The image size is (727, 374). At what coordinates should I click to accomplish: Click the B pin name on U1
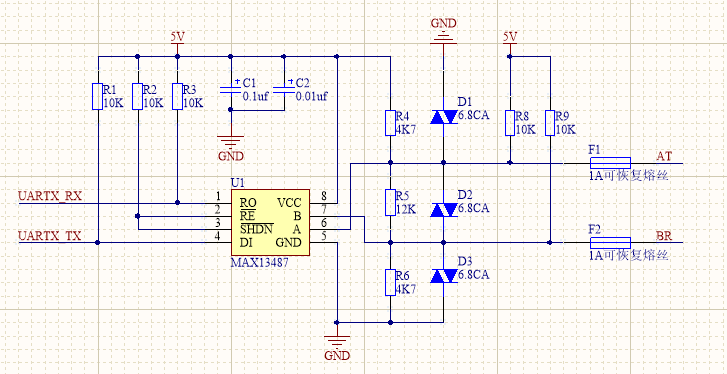coord(298,216)
